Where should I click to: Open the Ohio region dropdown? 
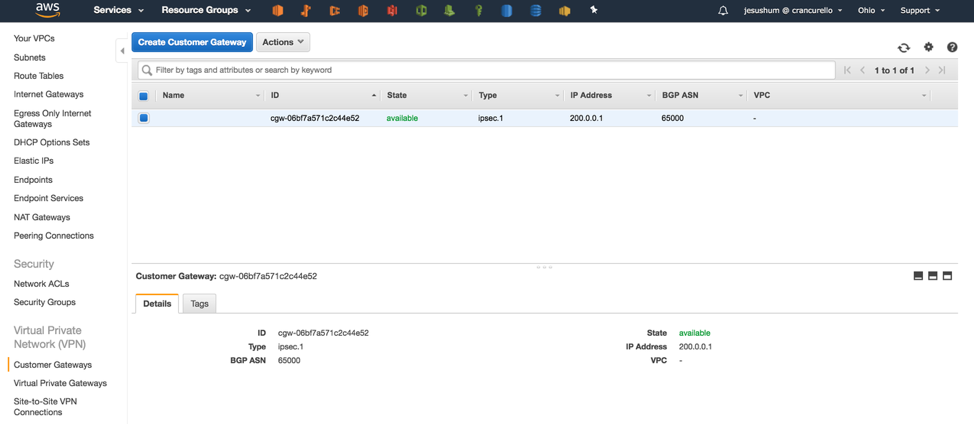(871, 11)
